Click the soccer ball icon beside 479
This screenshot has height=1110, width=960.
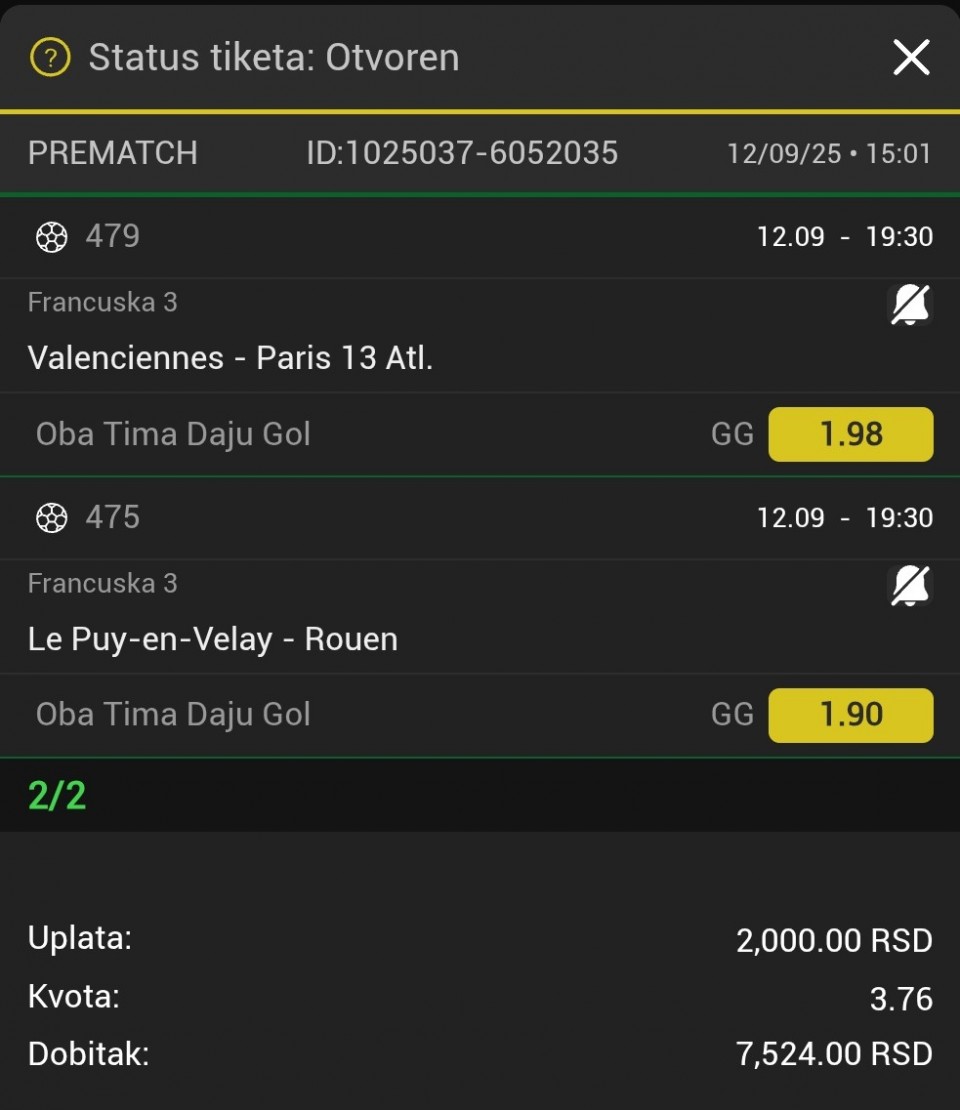[52, 236]
